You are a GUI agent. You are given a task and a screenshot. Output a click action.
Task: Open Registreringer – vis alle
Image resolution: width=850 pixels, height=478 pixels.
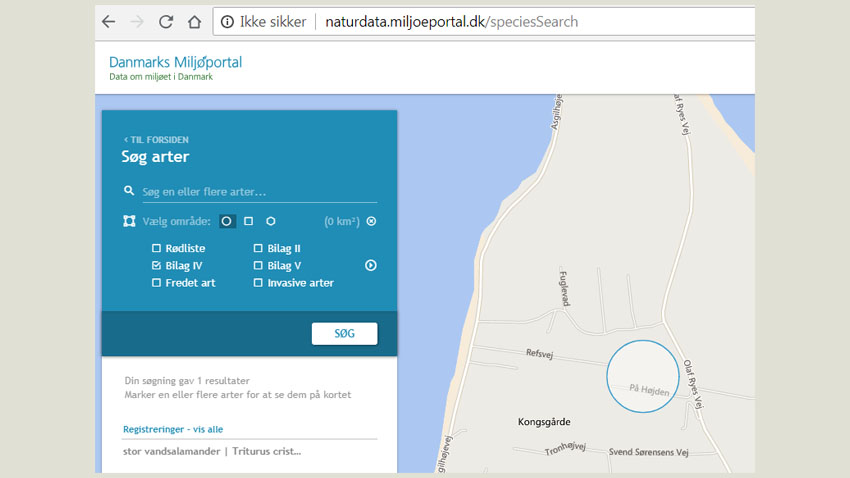point(173,429)
